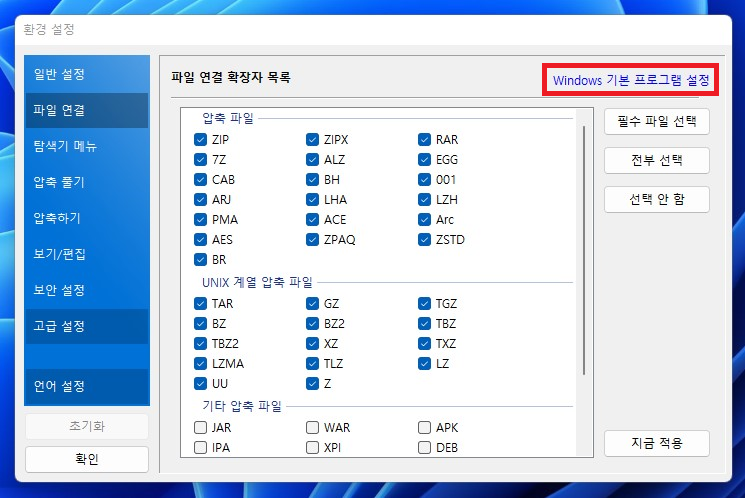Click 필수 파일 선택 button

point(657,121)
